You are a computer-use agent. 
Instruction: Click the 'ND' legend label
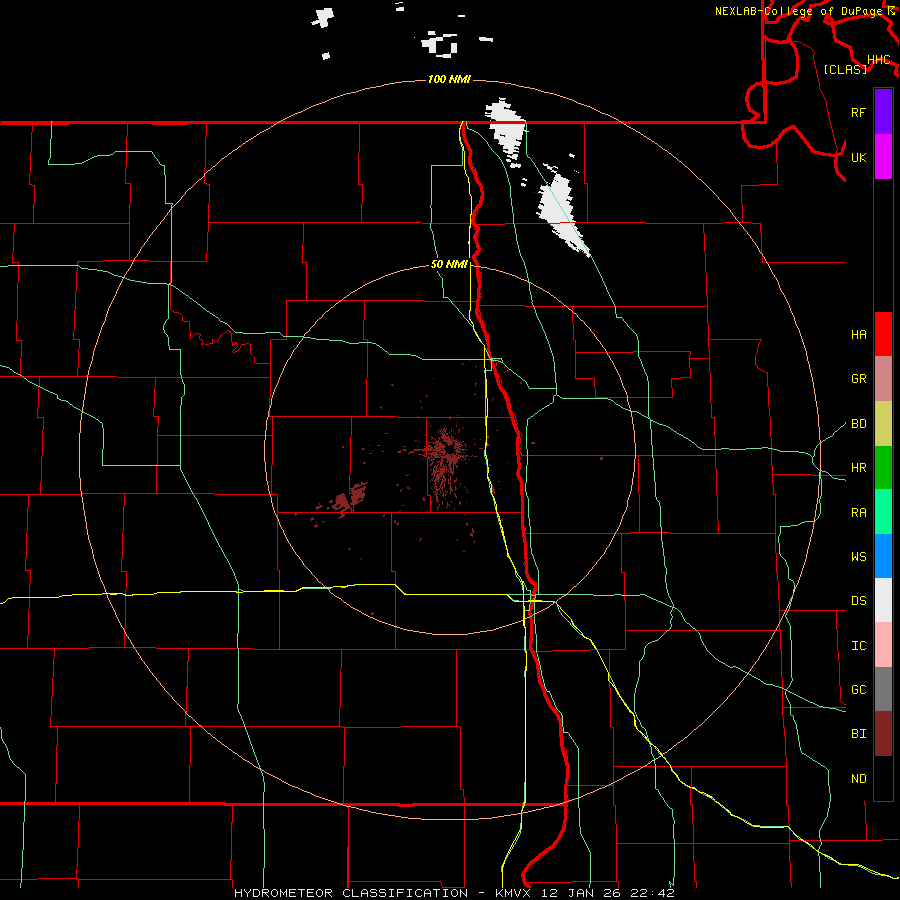pos(858,779)
